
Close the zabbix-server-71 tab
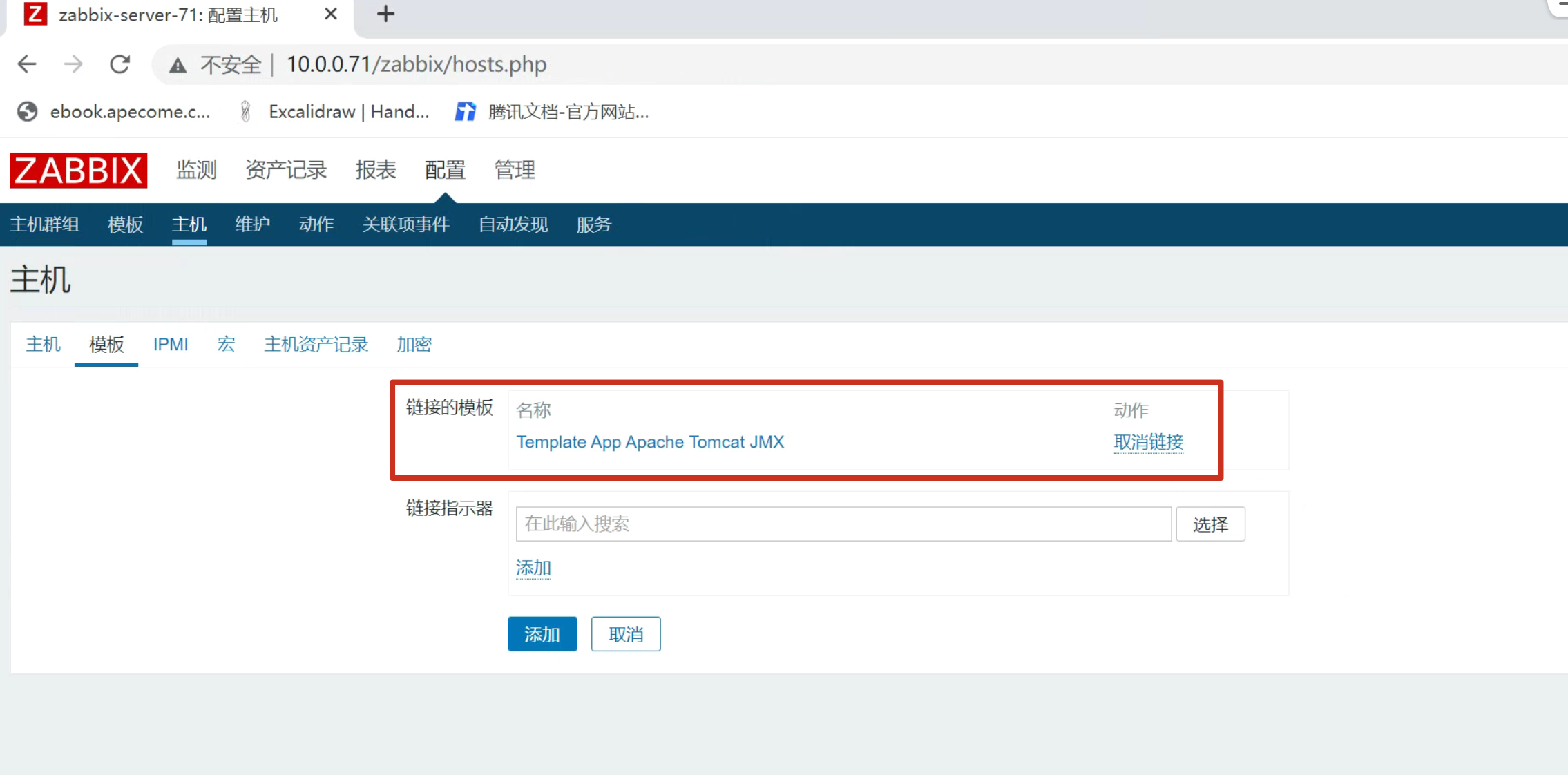[x=331, y=14]
